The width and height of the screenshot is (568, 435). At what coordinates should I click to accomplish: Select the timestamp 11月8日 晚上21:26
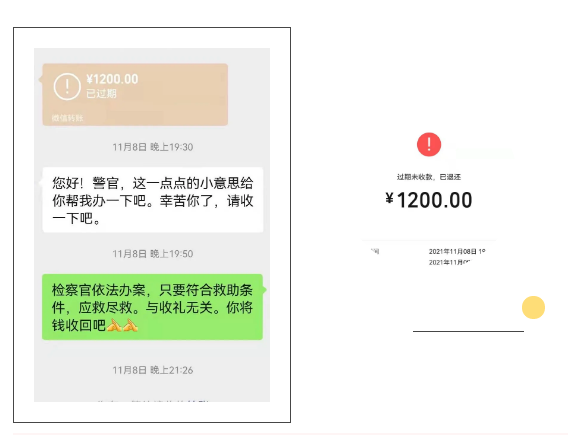(x=153, y=370)
